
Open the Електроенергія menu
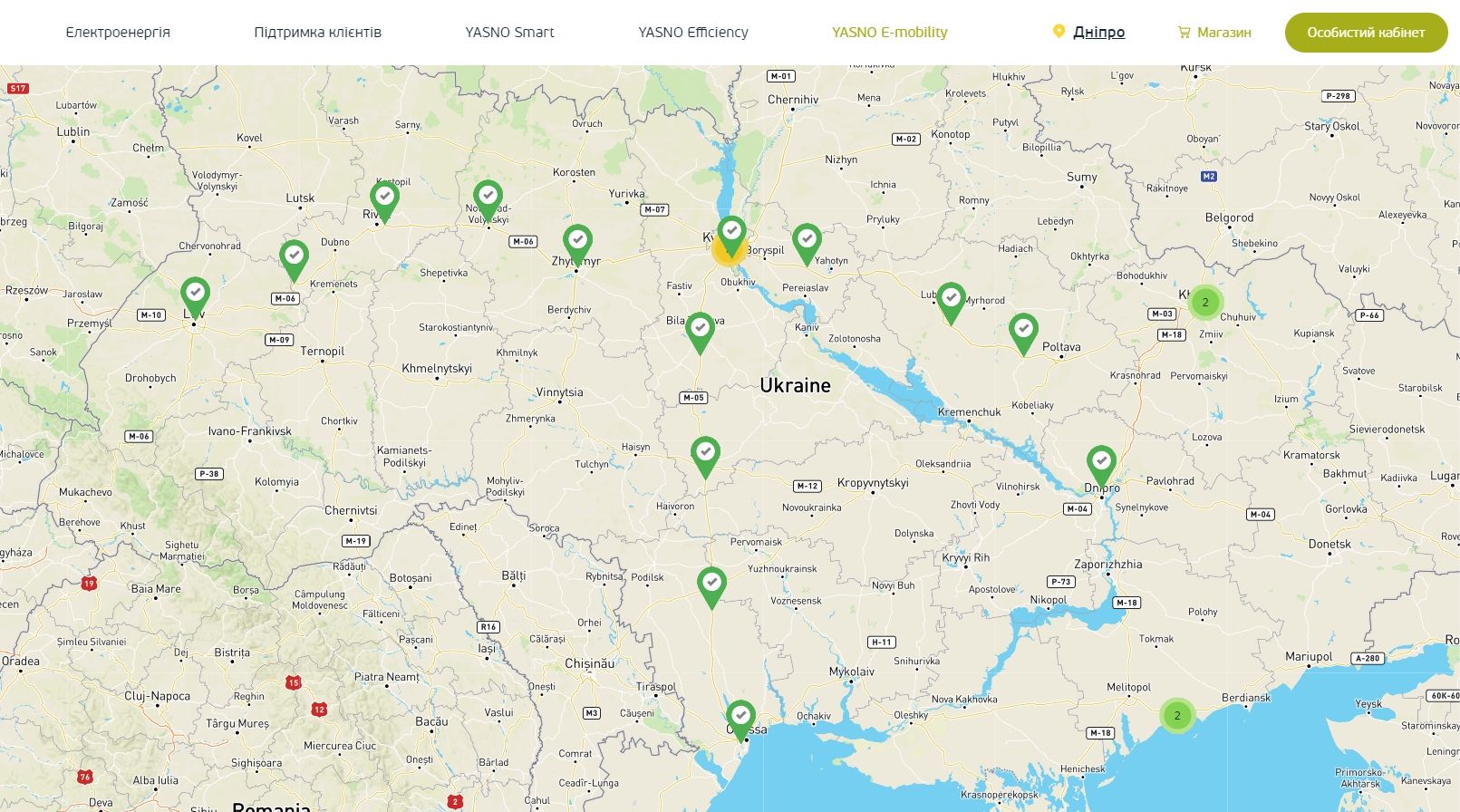click(118, 33)
